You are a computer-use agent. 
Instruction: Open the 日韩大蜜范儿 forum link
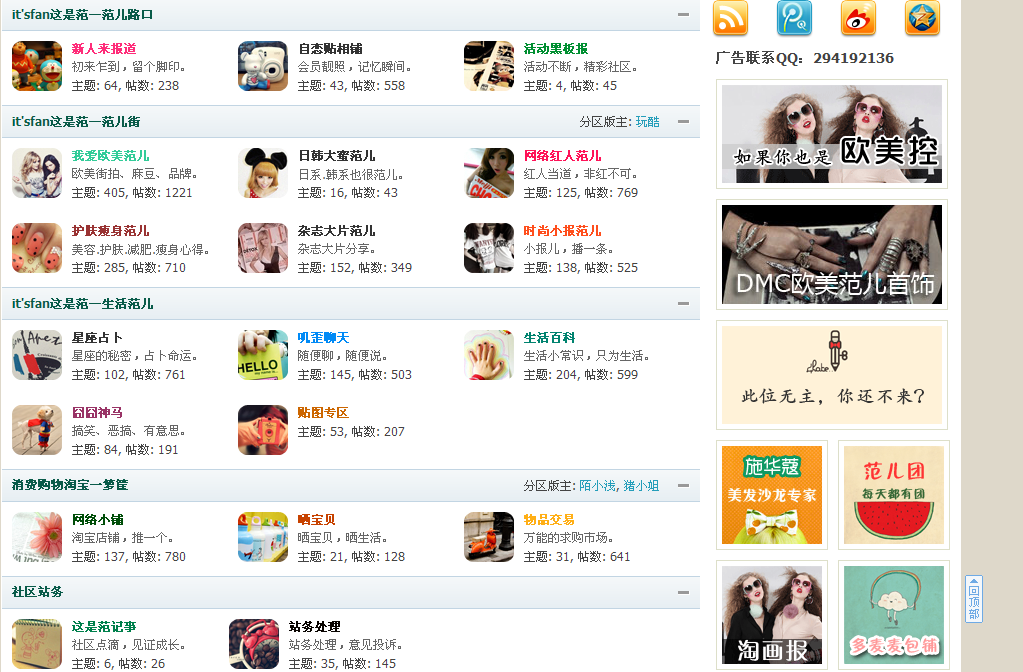337,155
